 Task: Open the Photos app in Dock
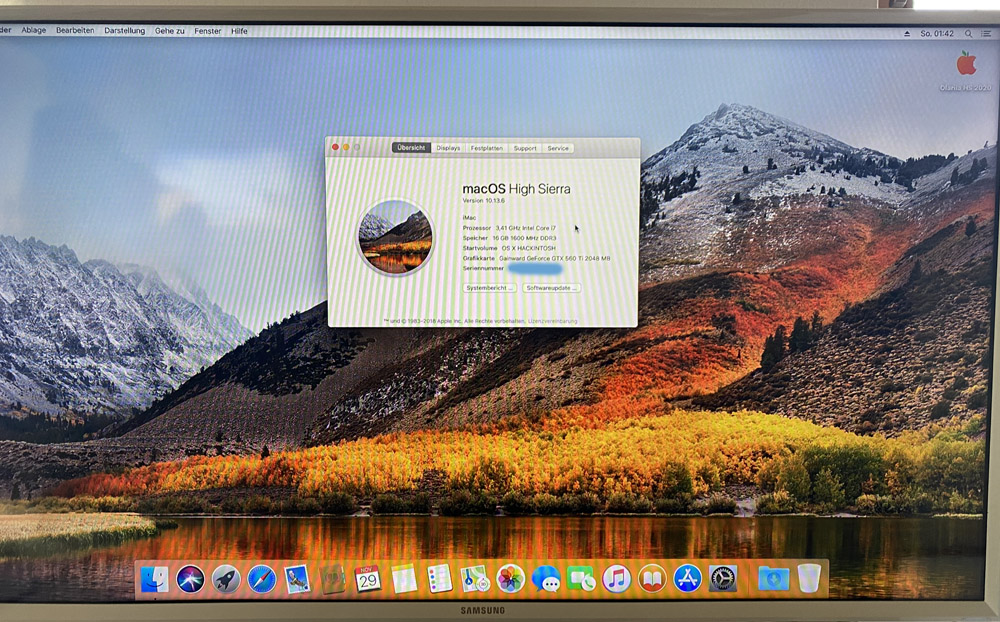(510, 578)
